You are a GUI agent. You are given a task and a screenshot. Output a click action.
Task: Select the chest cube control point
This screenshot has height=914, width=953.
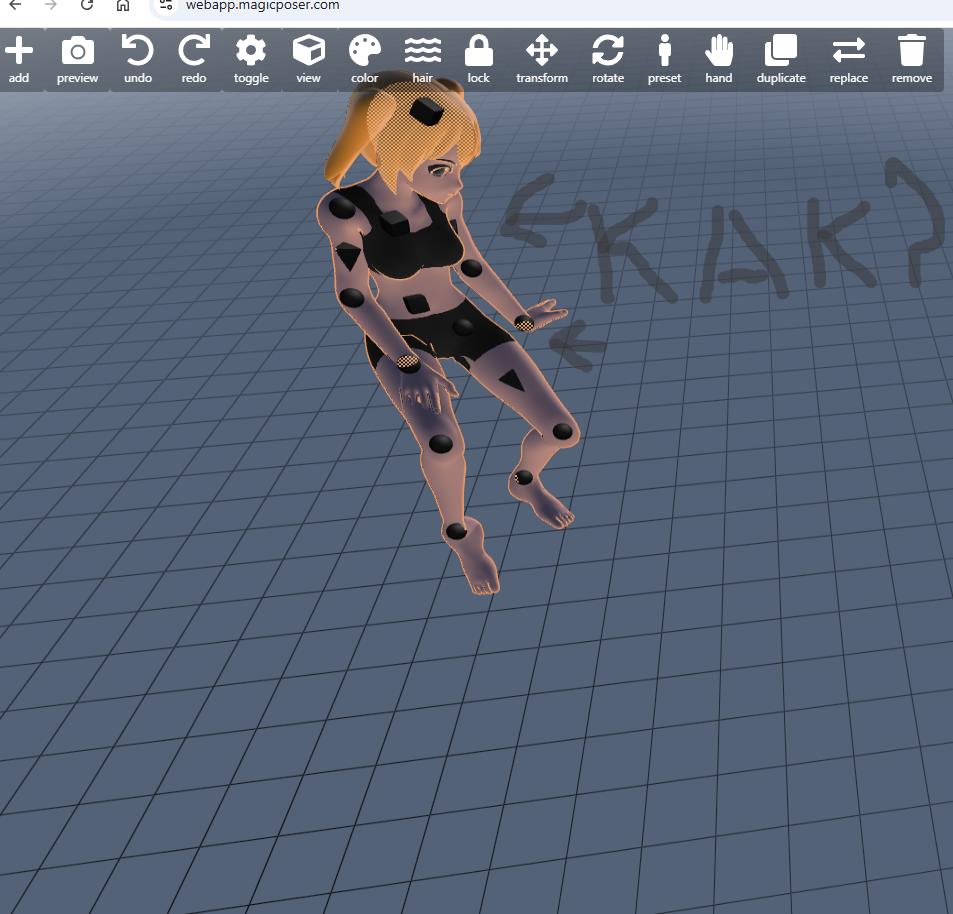(395, 224)
